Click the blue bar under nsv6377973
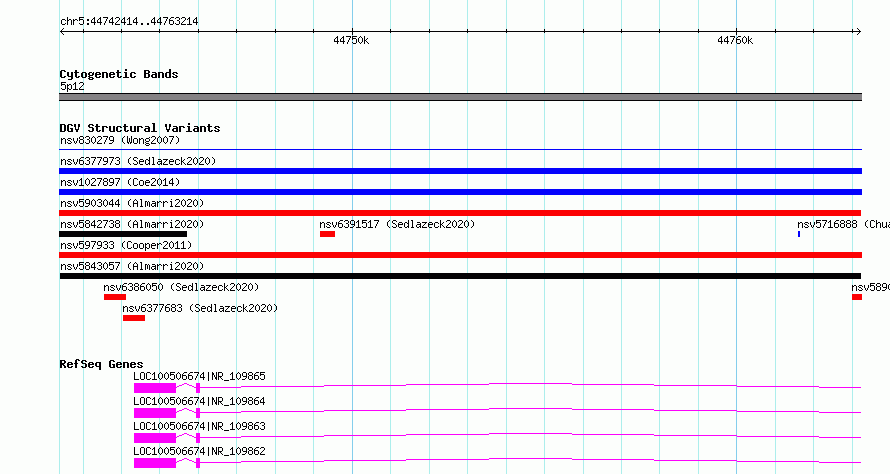This screenshot has width=890, height=474. tap(460, 171)
